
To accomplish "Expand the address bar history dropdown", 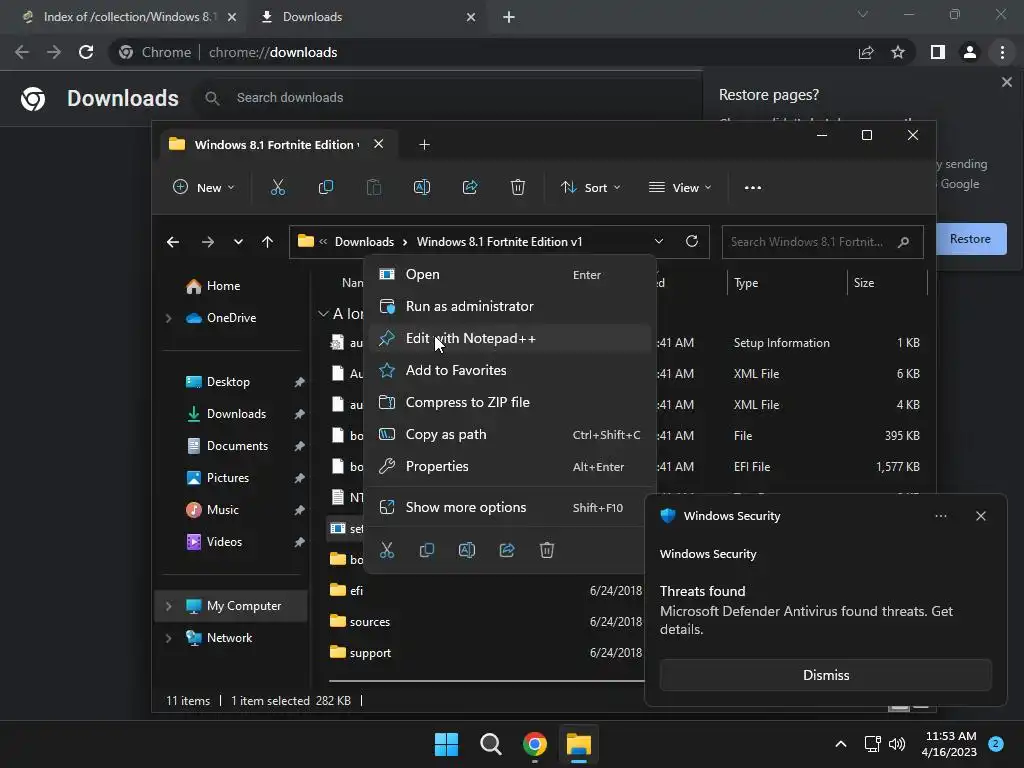I will (x=659, y=241).
